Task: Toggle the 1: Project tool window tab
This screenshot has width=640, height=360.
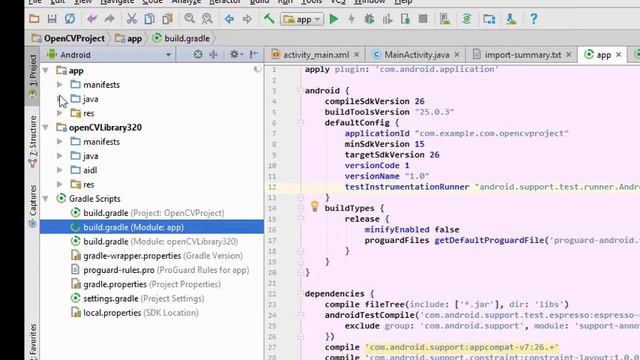Action: (33, 76)
